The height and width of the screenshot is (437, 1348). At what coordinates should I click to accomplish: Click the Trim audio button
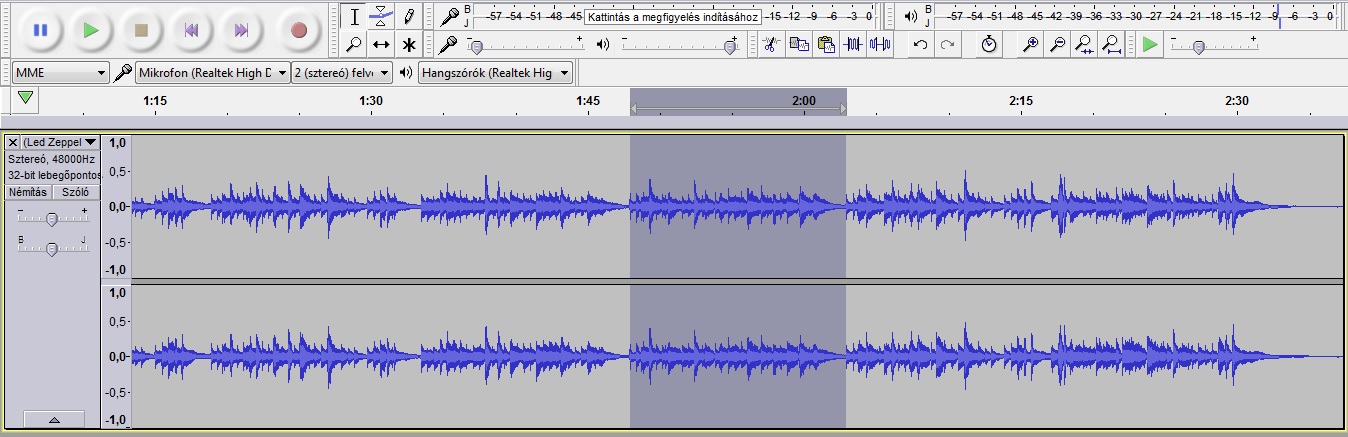(x=853, y=45)
